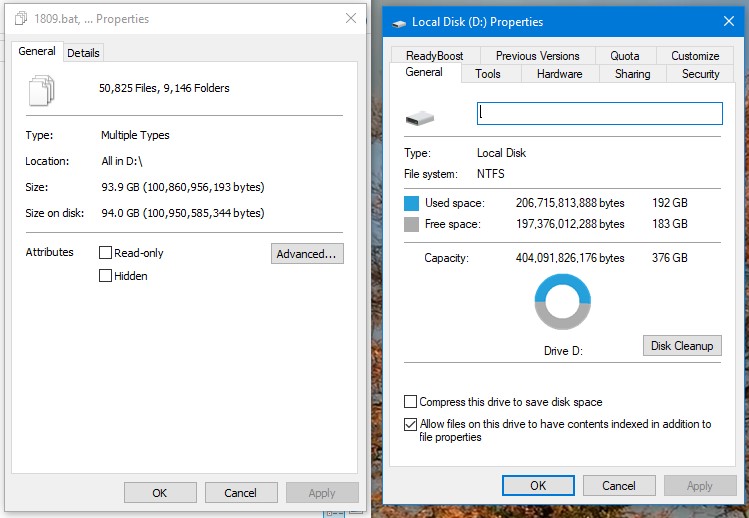
Task: Check the Hidden attribute checkbox
Action: 105,276
